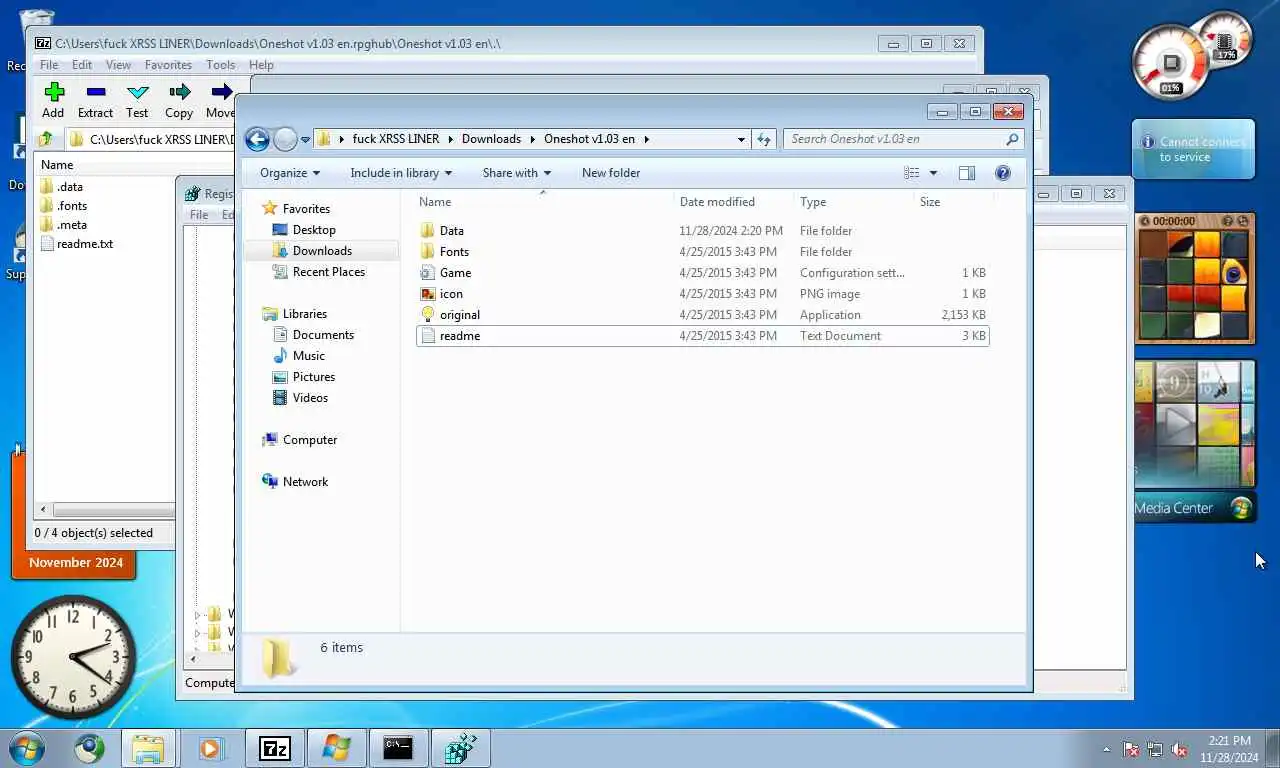
Task: Open the Include in library dropdown
Action: point(401,173)
